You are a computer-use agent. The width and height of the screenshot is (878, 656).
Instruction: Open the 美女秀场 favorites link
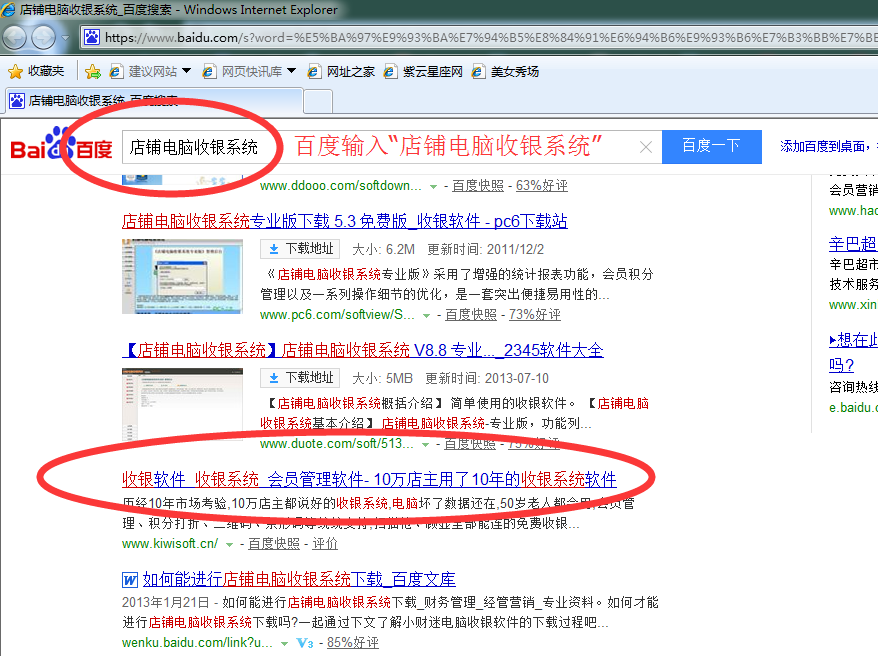pos(505,71)
